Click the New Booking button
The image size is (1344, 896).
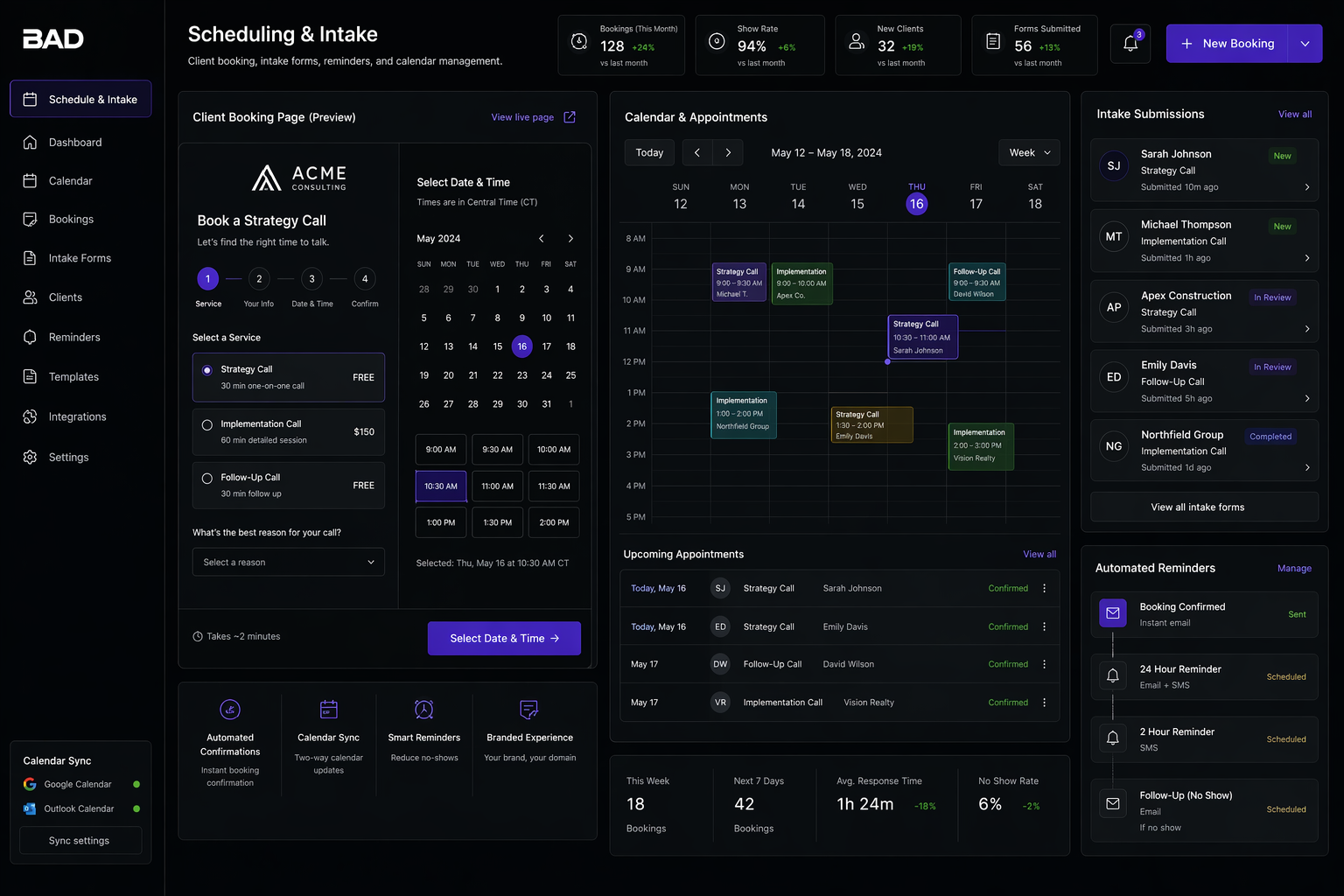coord(1227,44)
